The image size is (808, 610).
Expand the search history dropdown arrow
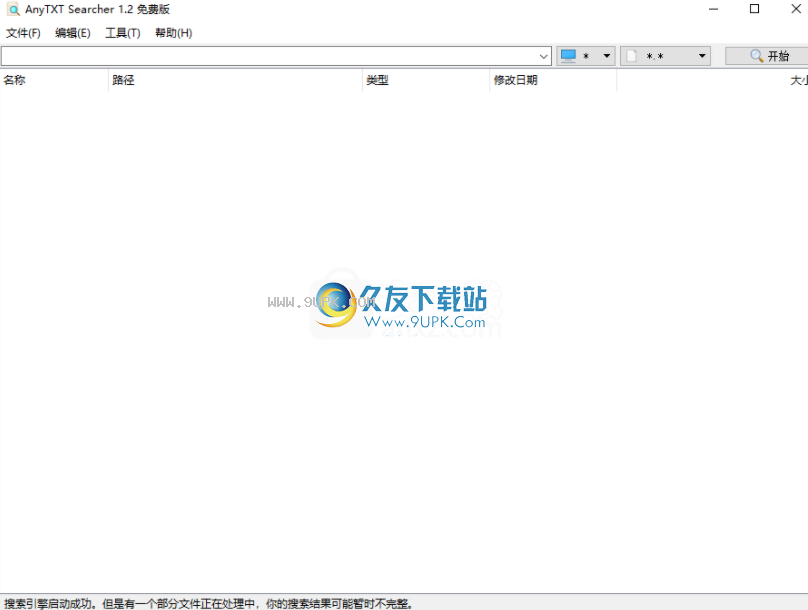click(x=544, y=56)
